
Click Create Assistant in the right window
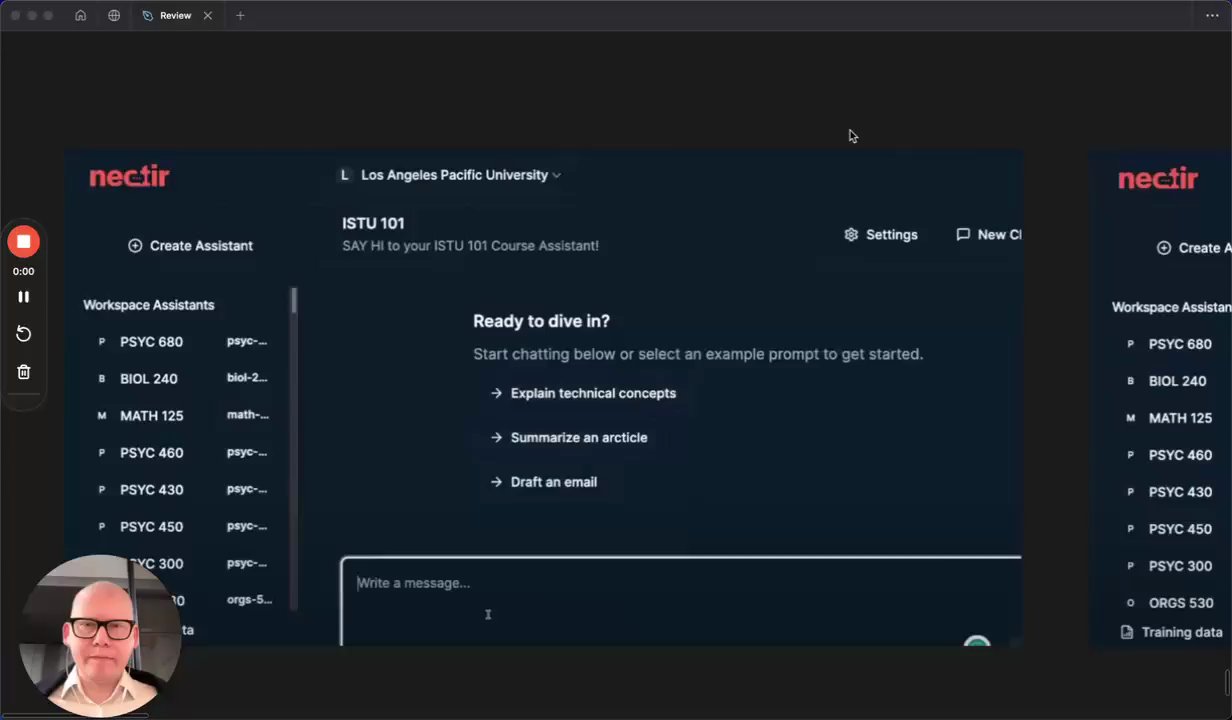tap(1194, 248)
